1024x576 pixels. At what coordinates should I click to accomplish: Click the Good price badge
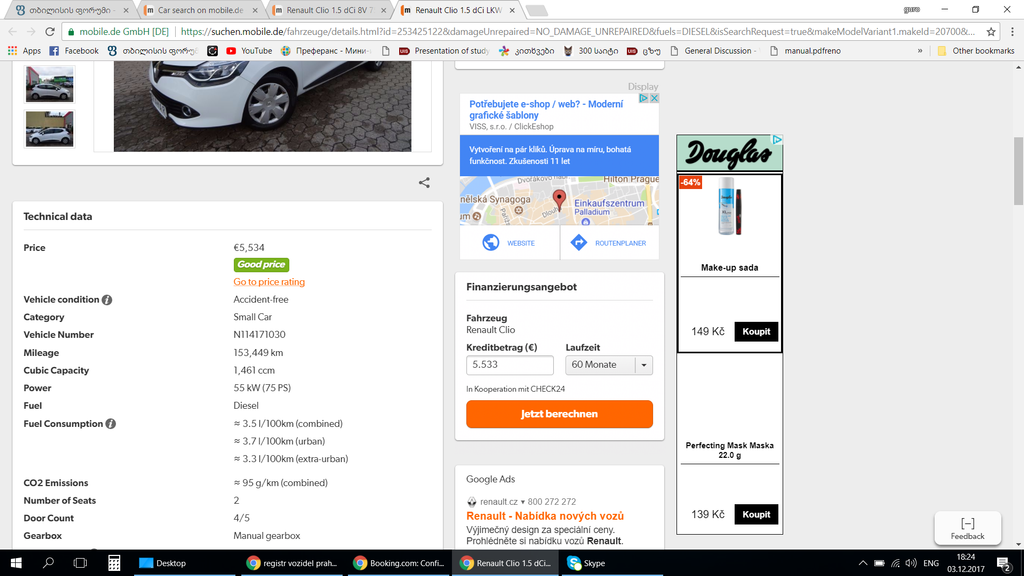261,264
